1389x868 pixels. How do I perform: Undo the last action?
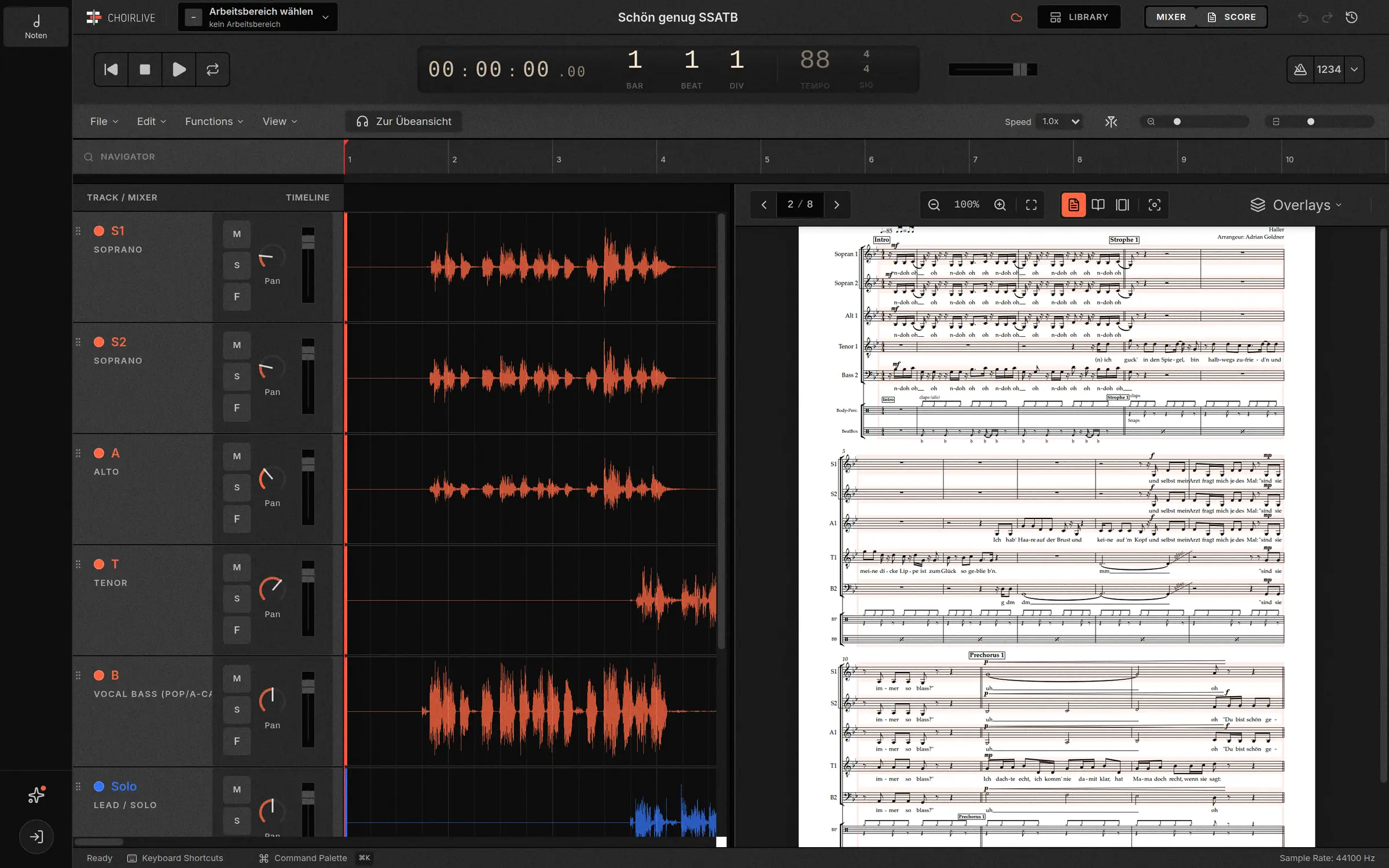point(1303,17)
